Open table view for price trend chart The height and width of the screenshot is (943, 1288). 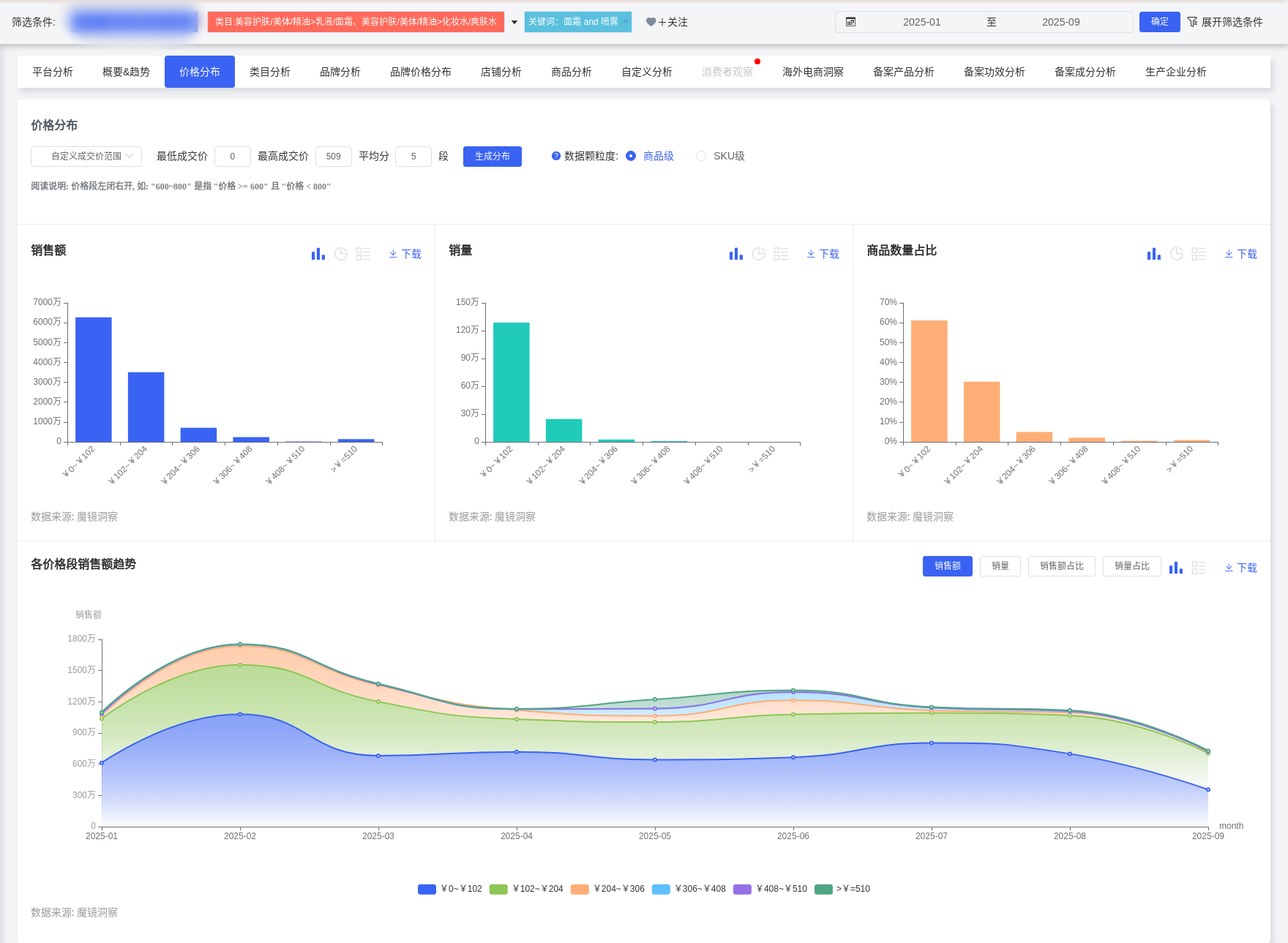coord(1199,568)
